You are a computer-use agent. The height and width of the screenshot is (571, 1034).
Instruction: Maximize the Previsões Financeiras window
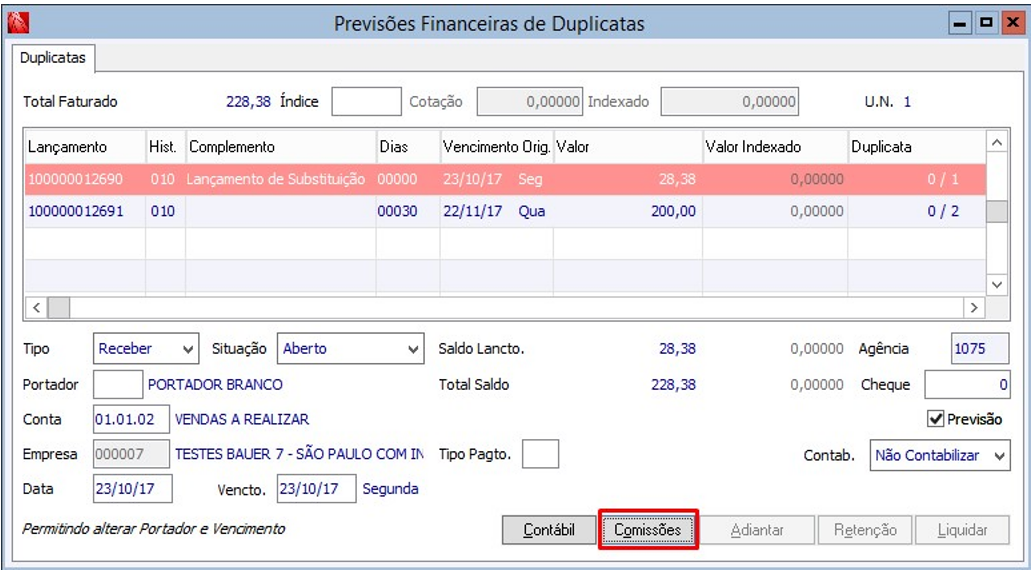pyautogui.click(x=986, y=23)
